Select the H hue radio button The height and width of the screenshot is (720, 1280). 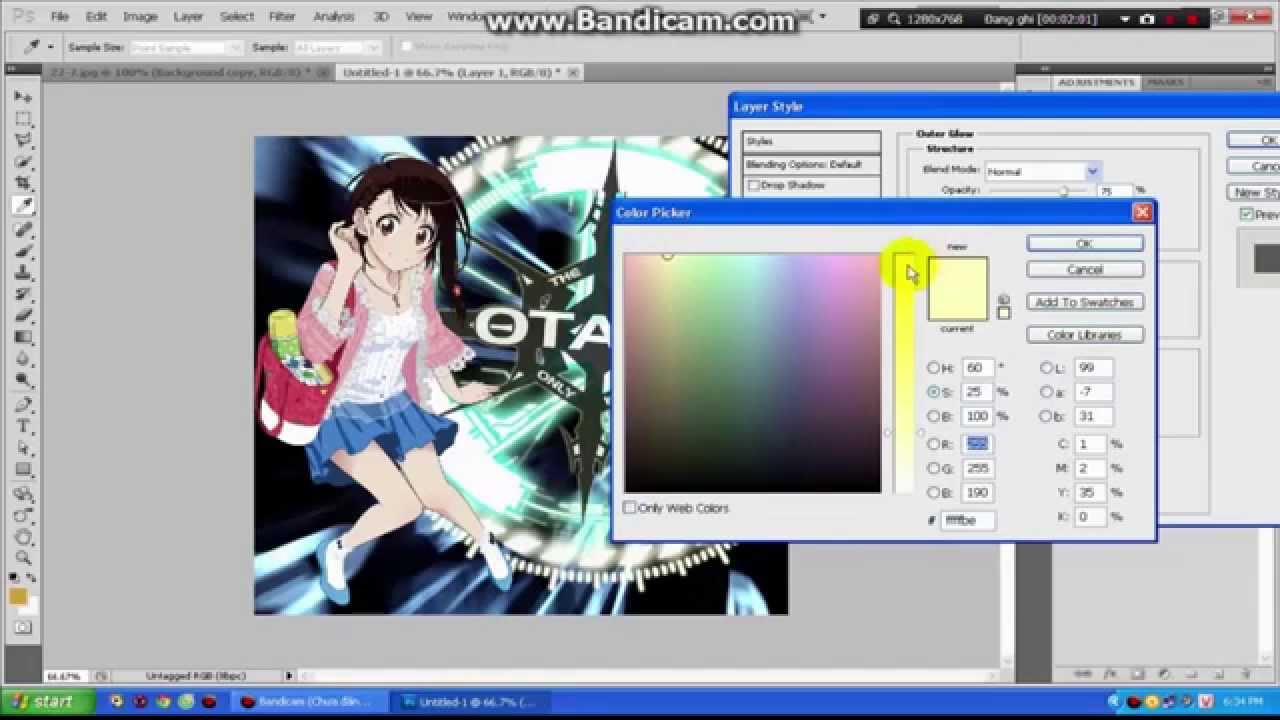coord(934,368)
